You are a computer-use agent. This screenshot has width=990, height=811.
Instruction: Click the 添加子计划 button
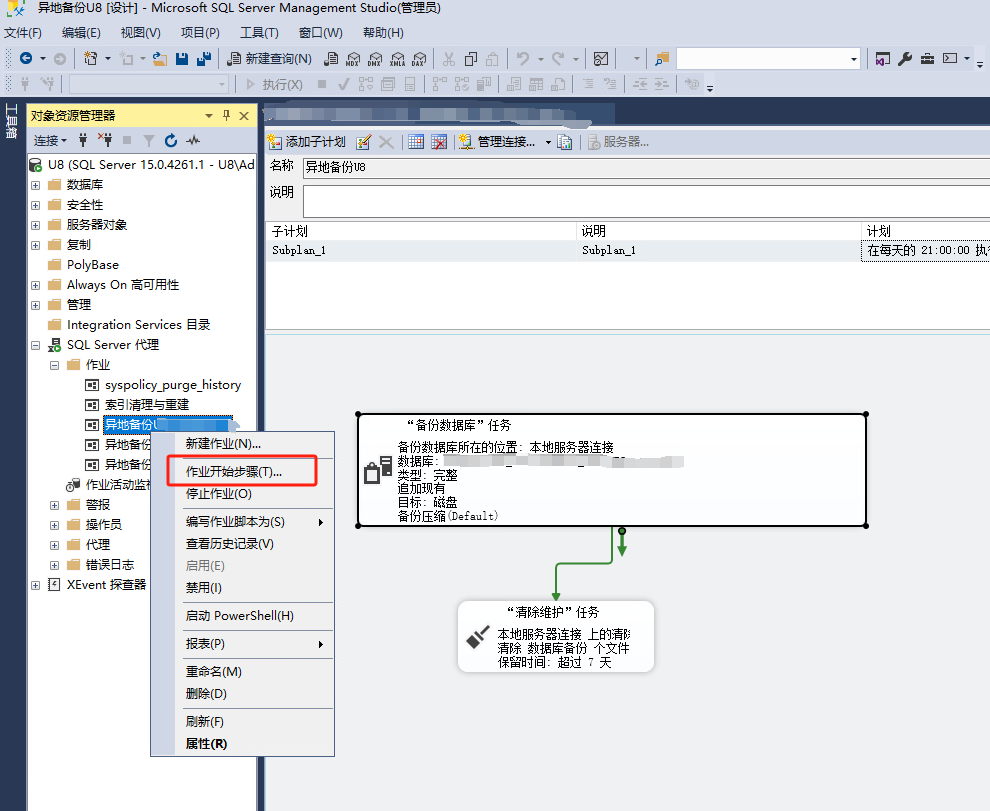click(306, 142)
